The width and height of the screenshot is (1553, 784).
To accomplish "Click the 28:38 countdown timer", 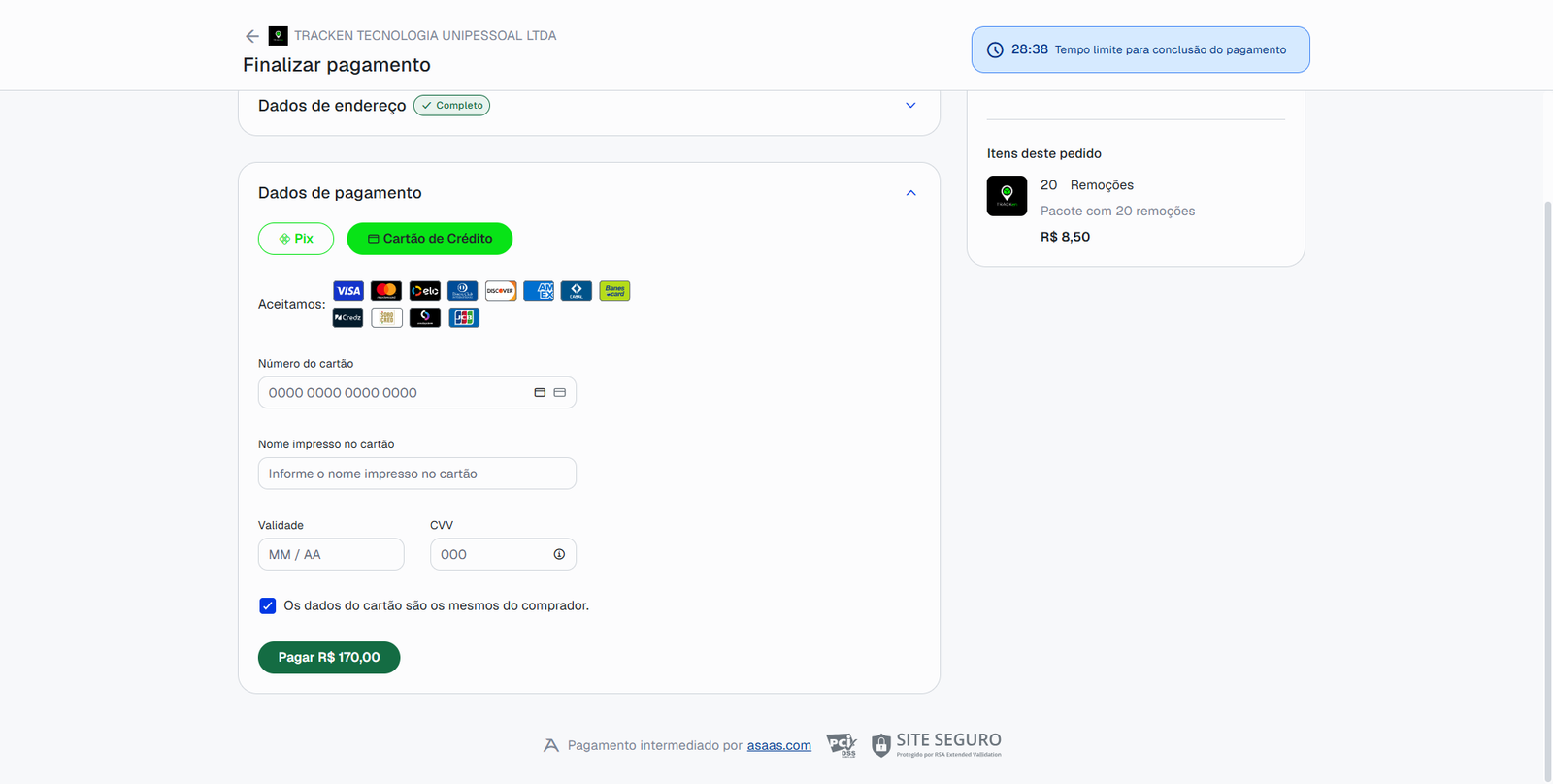I will [x=1030, y=49].
